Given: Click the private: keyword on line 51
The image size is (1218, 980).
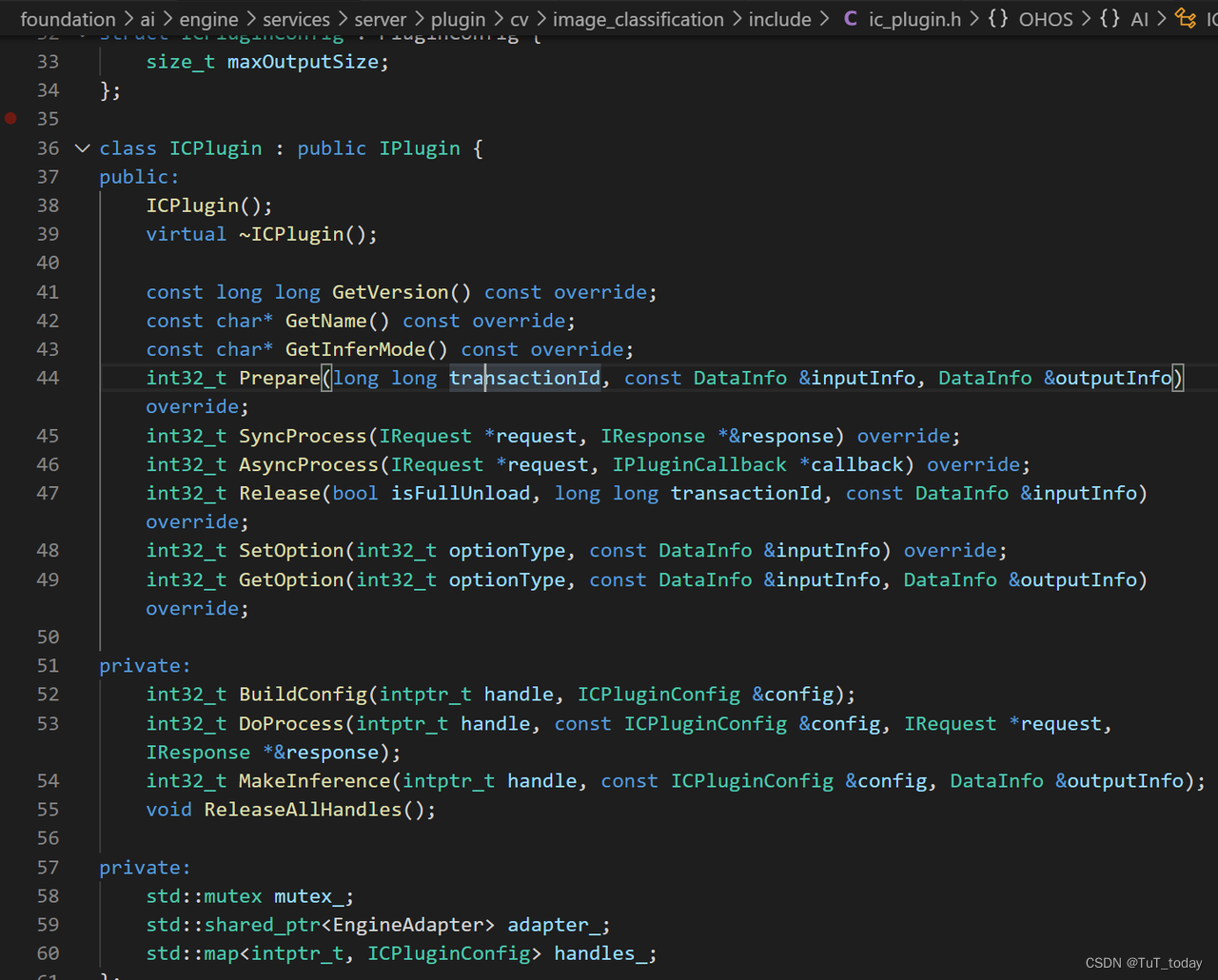Looking at the screenshot, I should pos(145,666).
